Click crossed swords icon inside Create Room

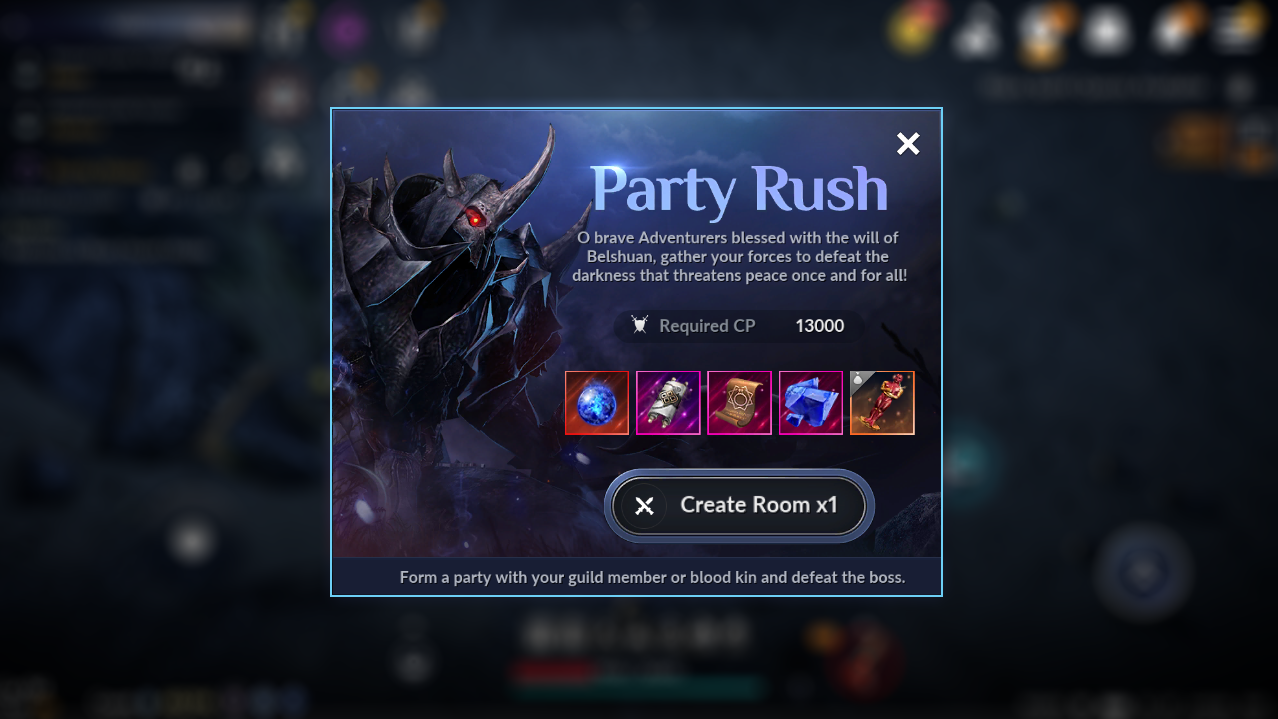click(x=644, y=506)
